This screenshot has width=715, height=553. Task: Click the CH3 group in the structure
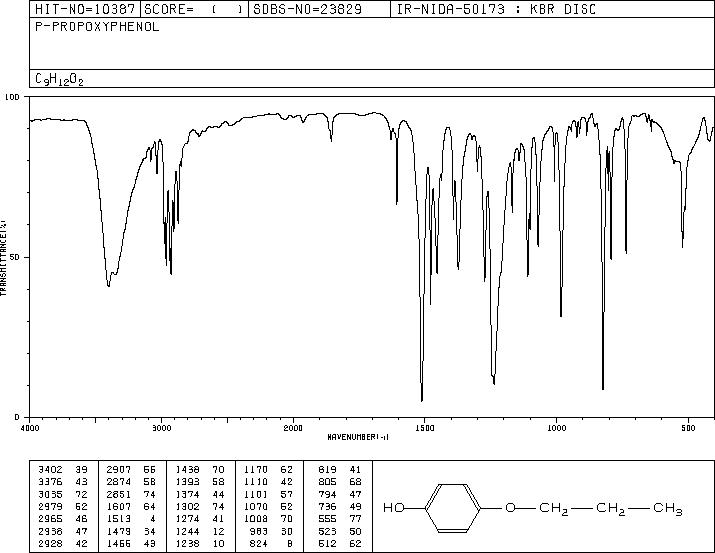click(668, 509)
